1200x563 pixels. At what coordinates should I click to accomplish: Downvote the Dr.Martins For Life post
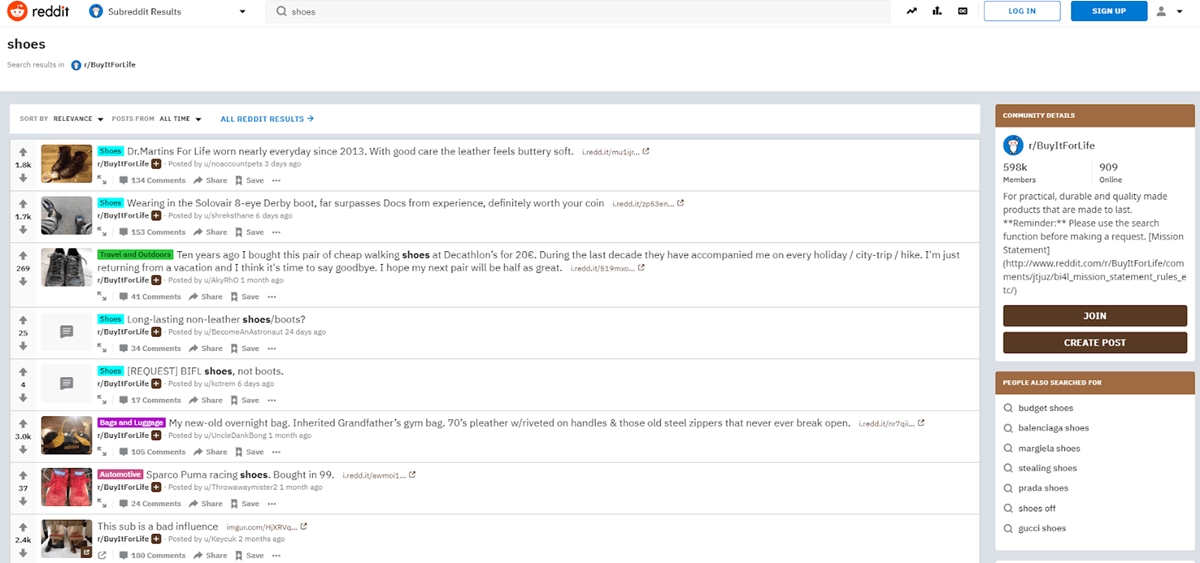tap(23, 177)
